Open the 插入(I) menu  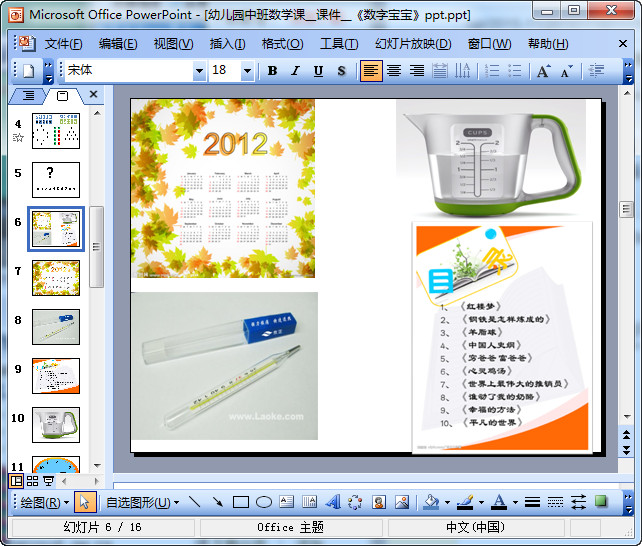(x=227, y=44)
